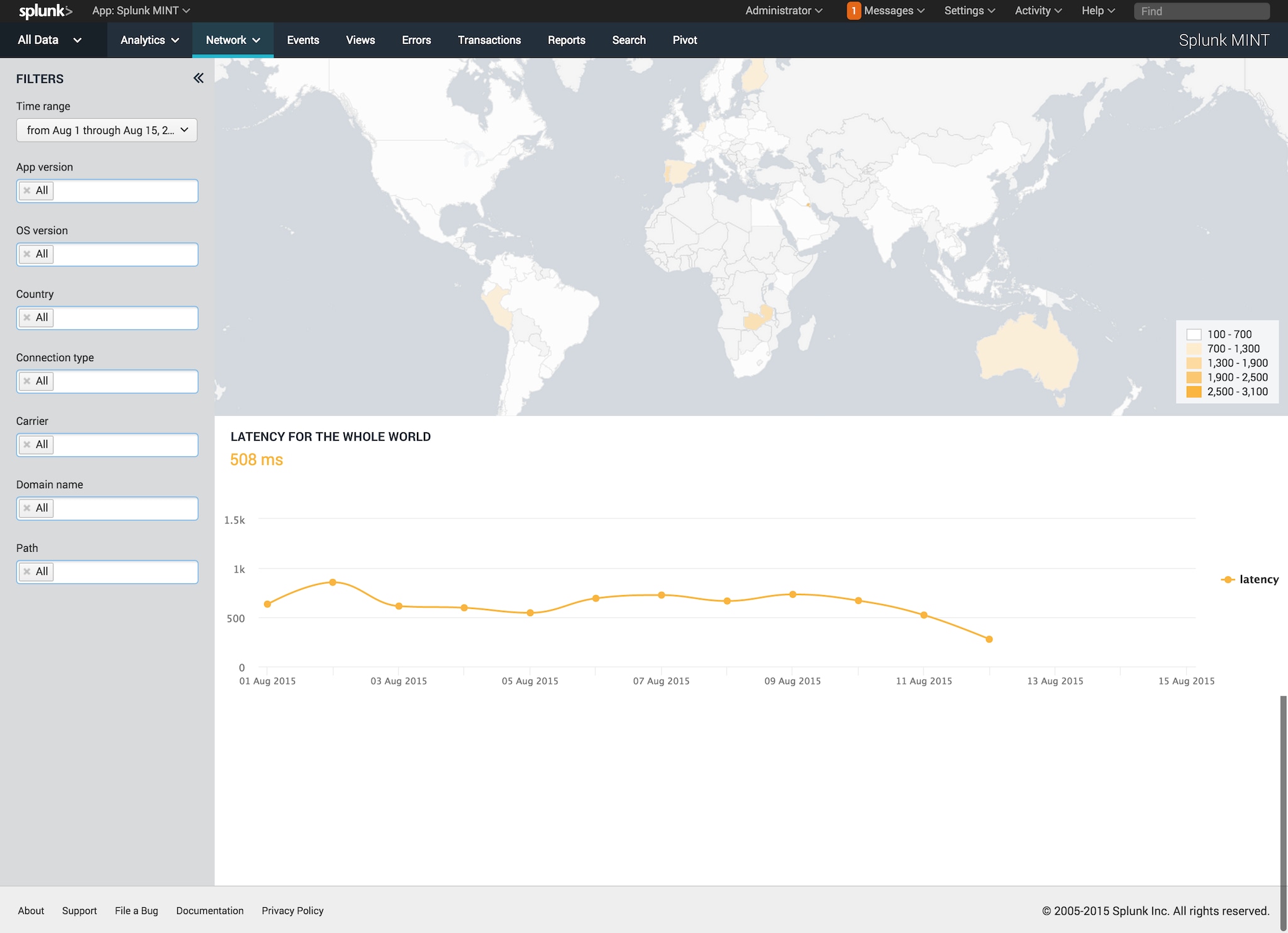
Task: Focus the Find search field
Action: (1202, 11)
